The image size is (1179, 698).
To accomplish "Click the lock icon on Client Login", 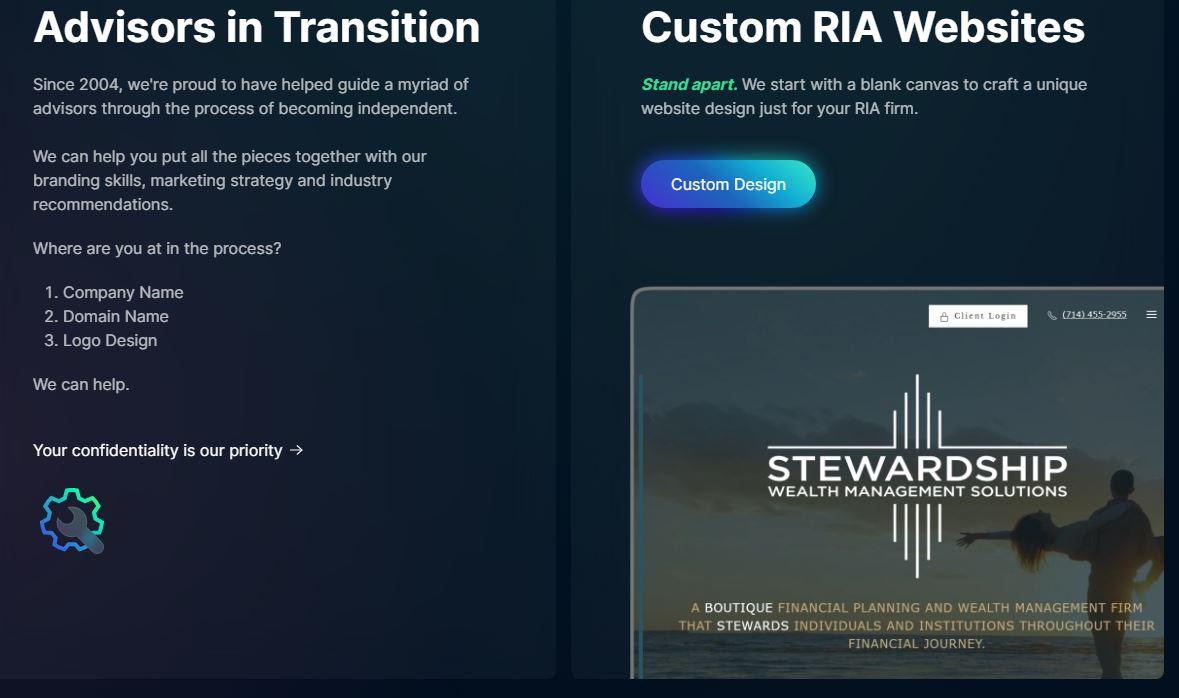I will 944,317.
